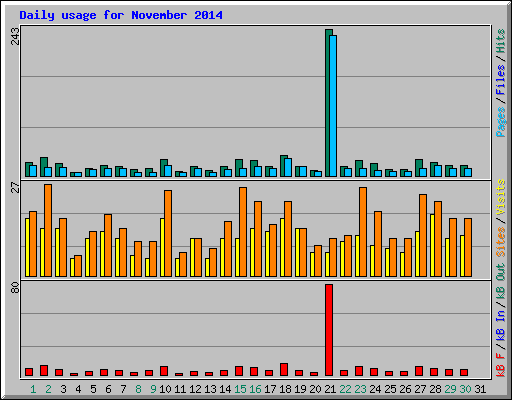Click day 31 on the x-axis
Screen dimensions: 512x400
[x=480, y=389]
